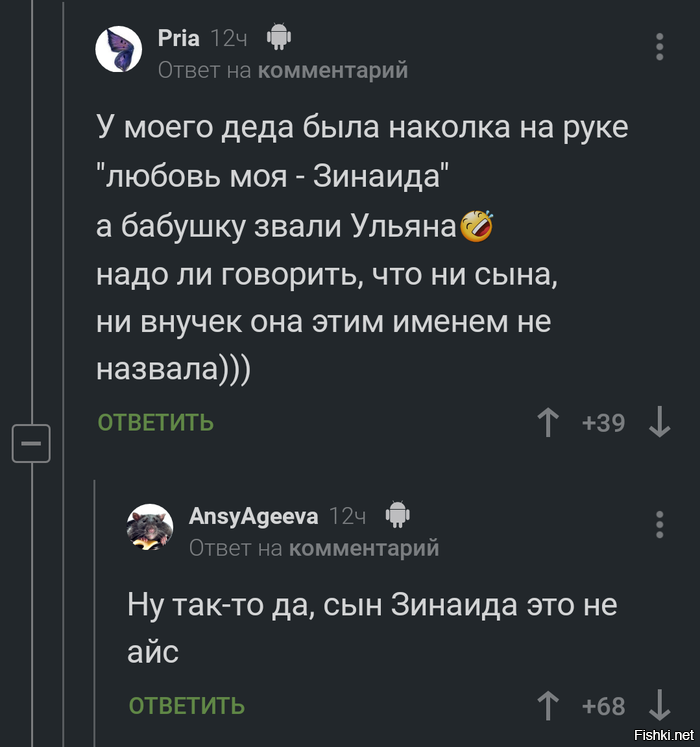The height and width of the screenshot is (747, 700).
Task: Follow 'Ответ на комментарий' link under Pria
Action: coord(283,70)
